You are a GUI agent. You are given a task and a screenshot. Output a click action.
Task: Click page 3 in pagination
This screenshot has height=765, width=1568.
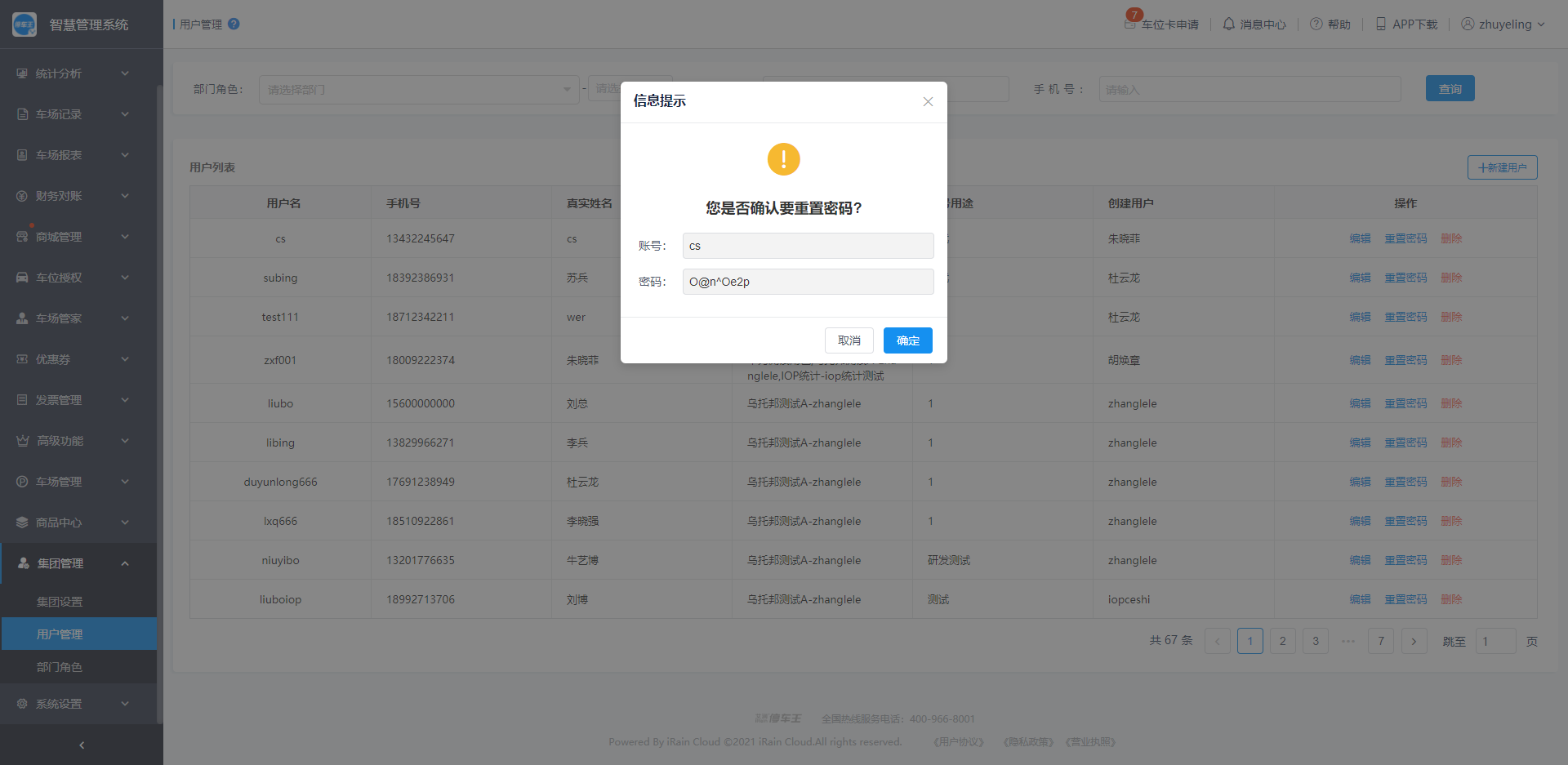pos(1315,641)
